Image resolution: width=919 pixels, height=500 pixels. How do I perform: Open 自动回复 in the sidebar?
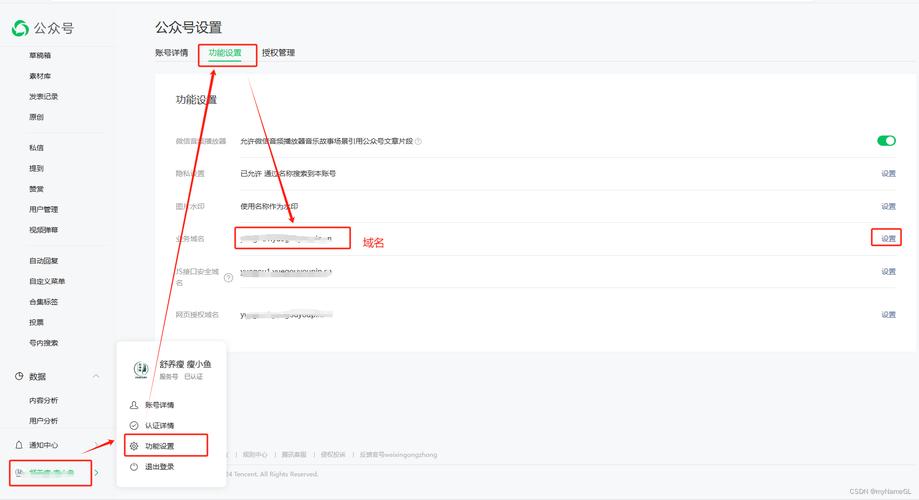click(x=43, y=261)
